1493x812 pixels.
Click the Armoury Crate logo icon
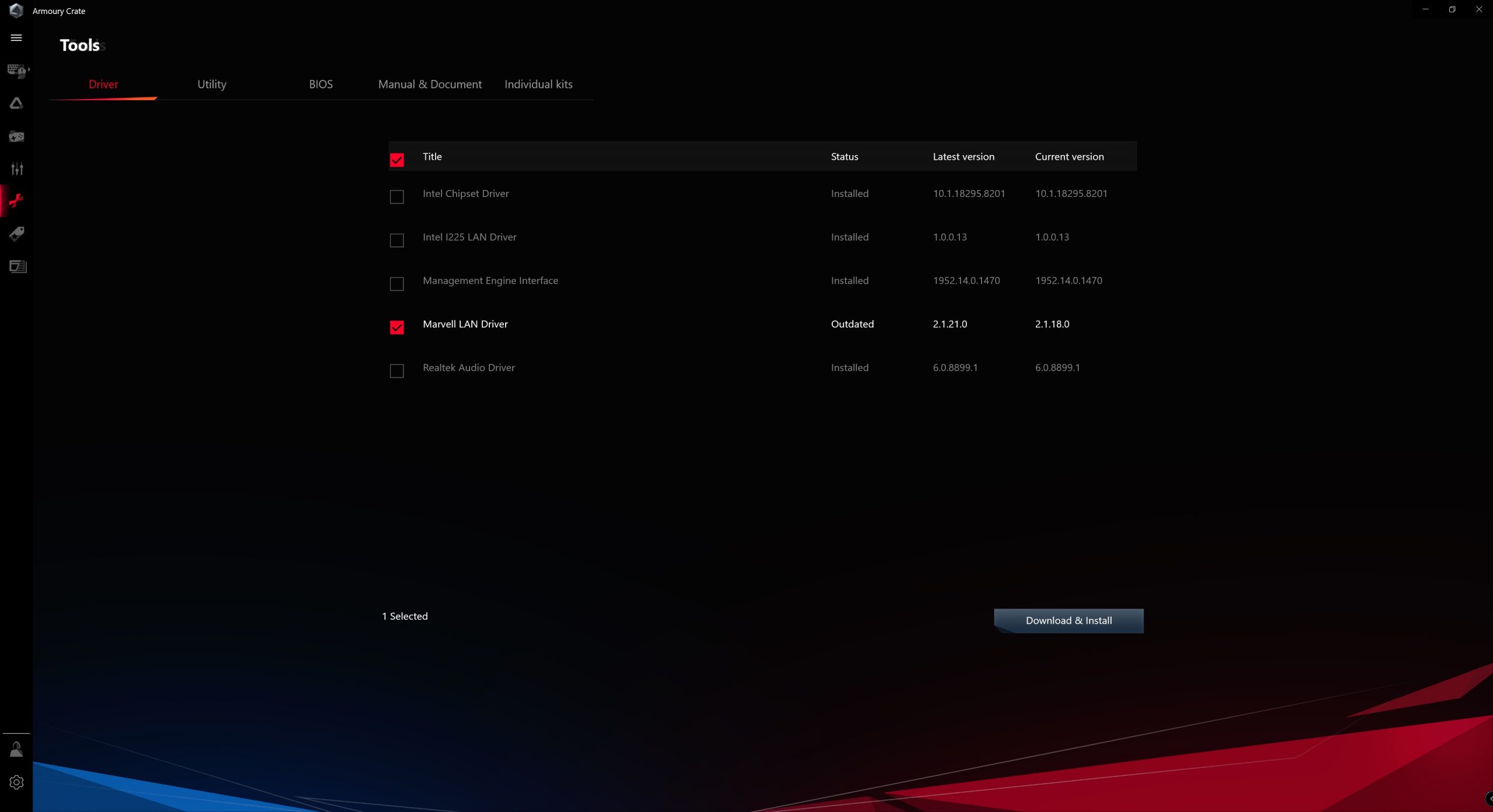coord(16,10)
